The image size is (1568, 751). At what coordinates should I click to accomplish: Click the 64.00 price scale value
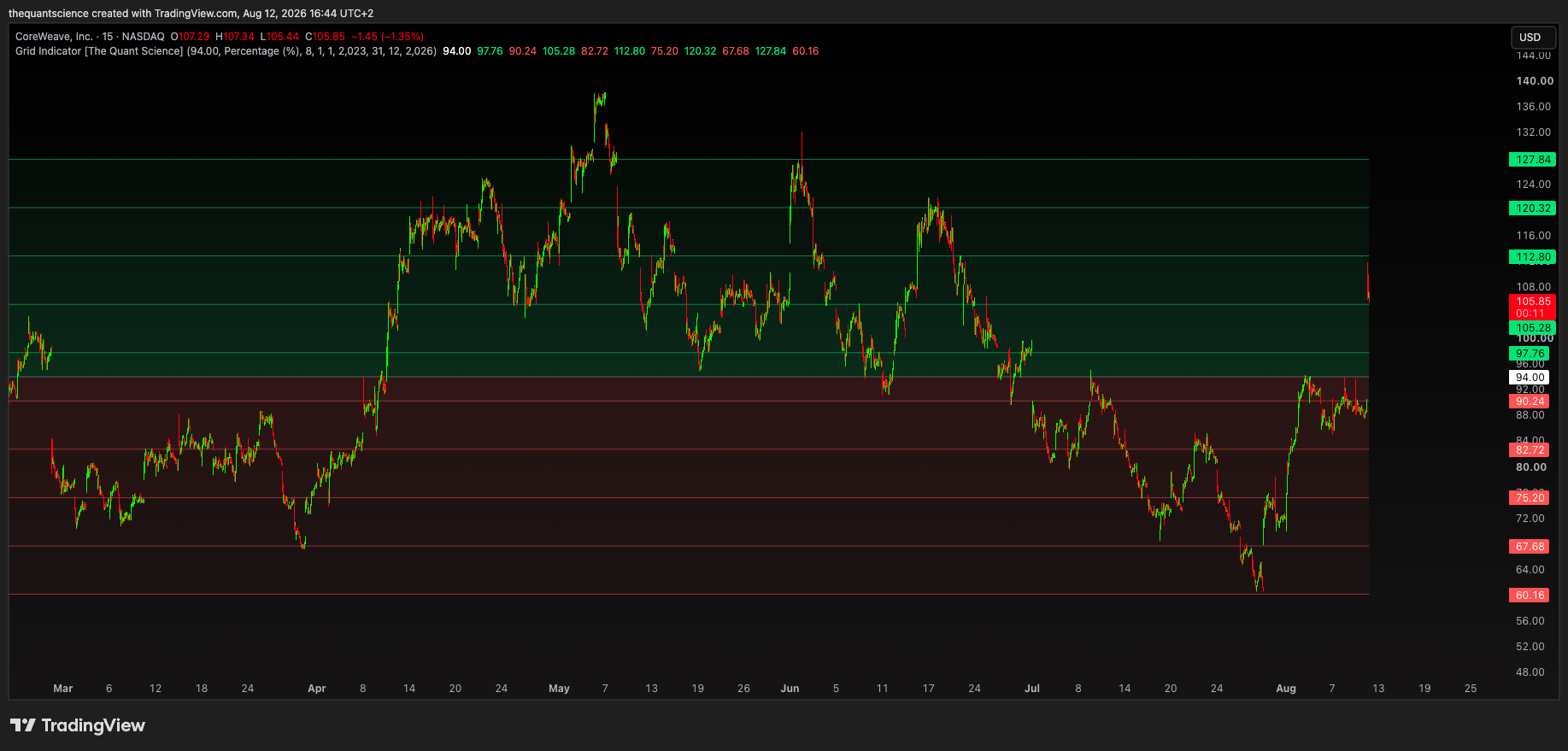(1530, 570)
